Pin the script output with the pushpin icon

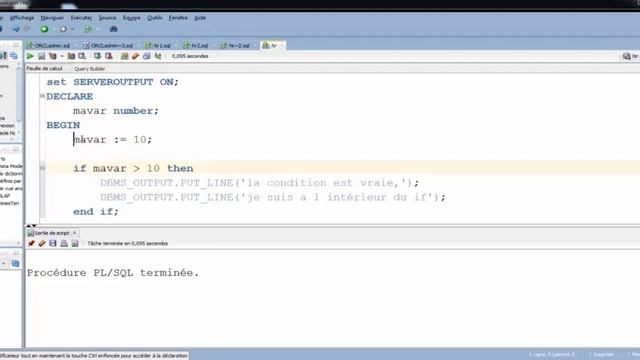pos(31,243)
